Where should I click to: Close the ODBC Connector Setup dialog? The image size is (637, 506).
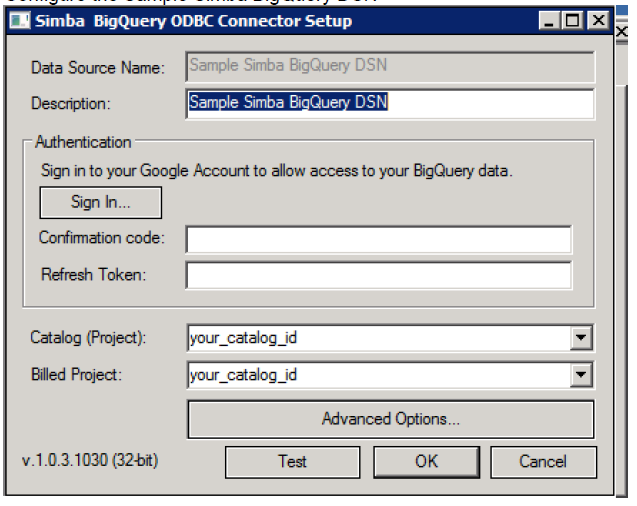coord(598,21)
